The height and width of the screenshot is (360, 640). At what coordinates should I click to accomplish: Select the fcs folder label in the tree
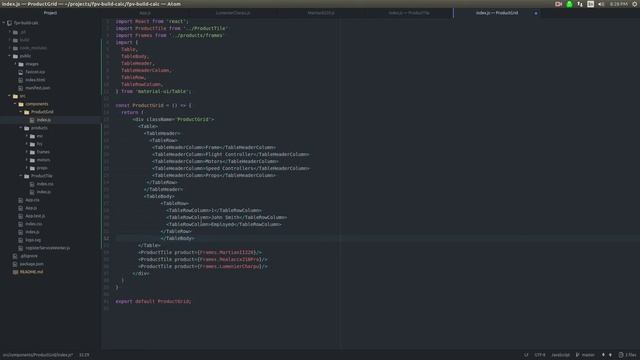click(40, 144)
